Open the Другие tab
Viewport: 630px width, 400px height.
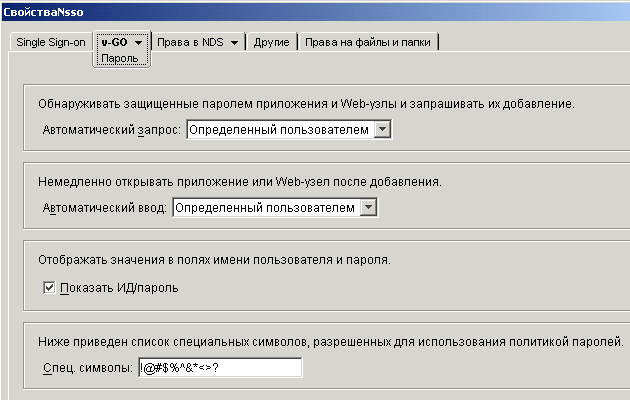point(271,43)
